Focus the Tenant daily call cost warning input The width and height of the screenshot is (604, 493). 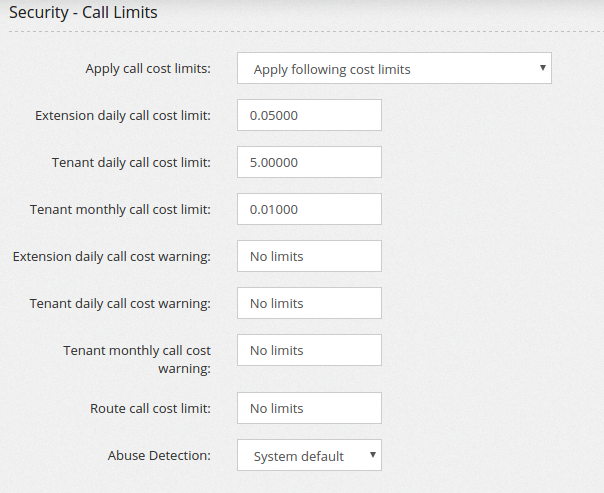309,303
